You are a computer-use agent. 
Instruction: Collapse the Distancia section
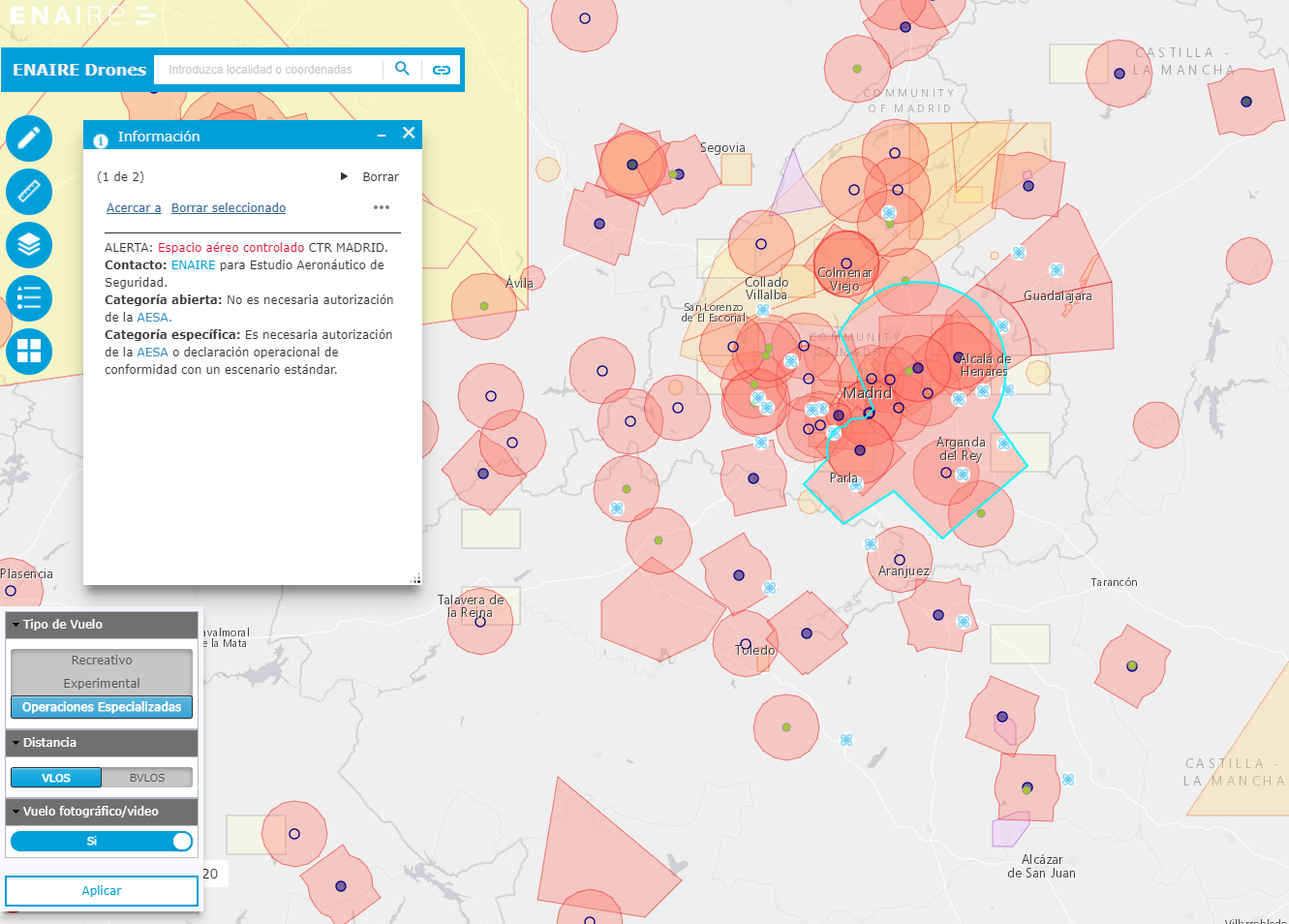(14, 742)
